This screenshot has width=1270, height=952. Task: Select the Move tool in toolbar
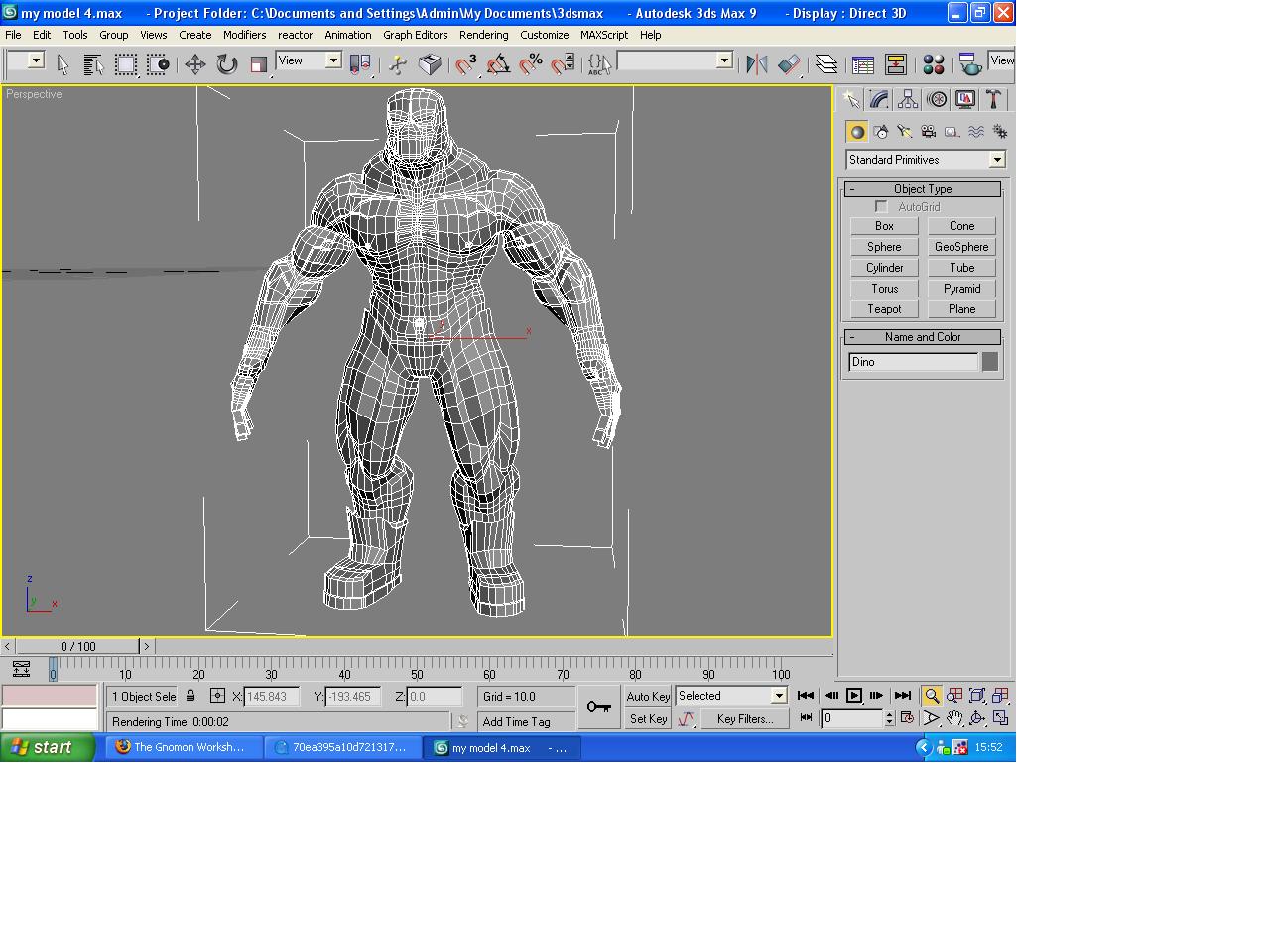tap(194, 65)
